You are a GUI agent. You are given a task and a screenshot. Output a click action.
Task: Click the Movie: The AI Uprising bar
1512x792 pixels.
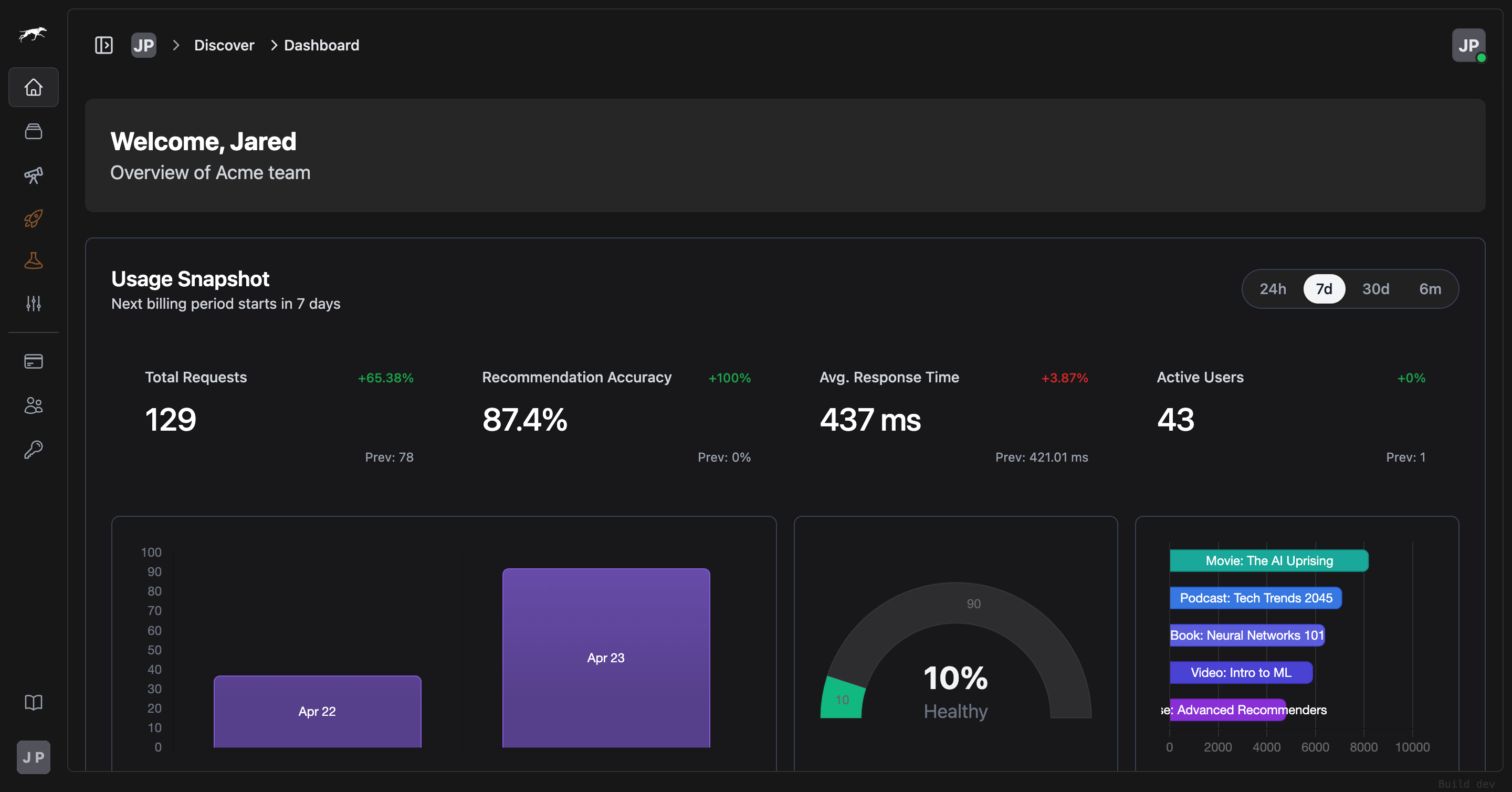click(1268, 561)
